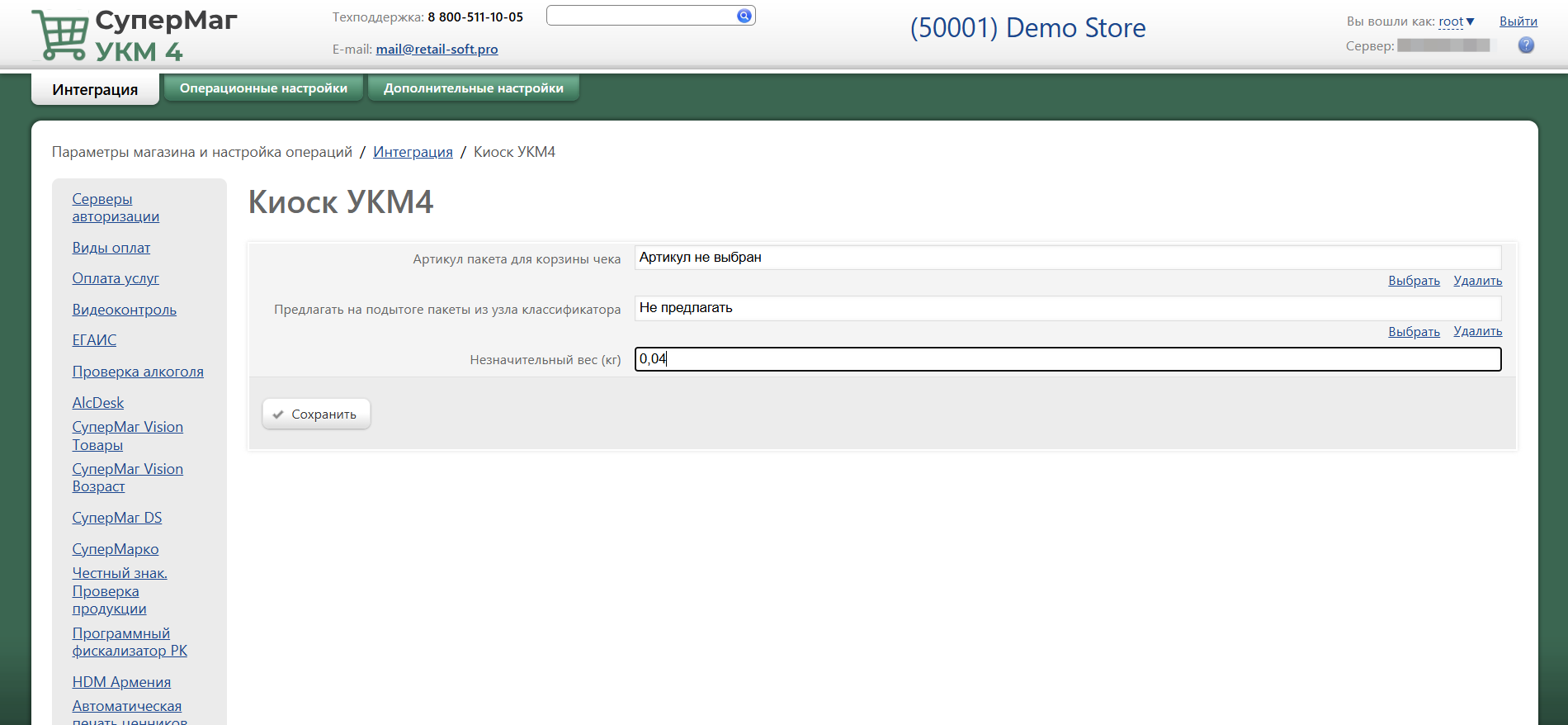
Task: Click Выбрать for the receipt bag article
Action: coord(1414,281)
